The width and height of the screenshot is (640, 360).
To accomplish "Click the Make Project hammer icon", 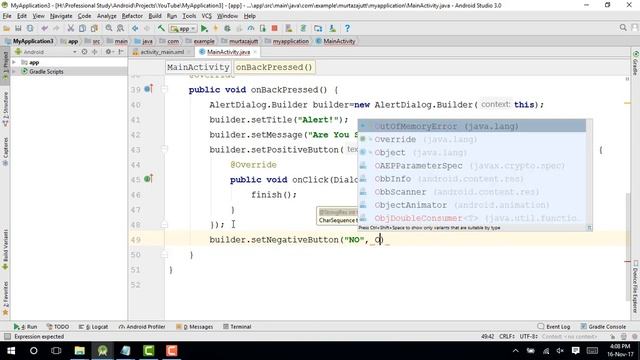I will pyautogui.click(x=161, y=28).
